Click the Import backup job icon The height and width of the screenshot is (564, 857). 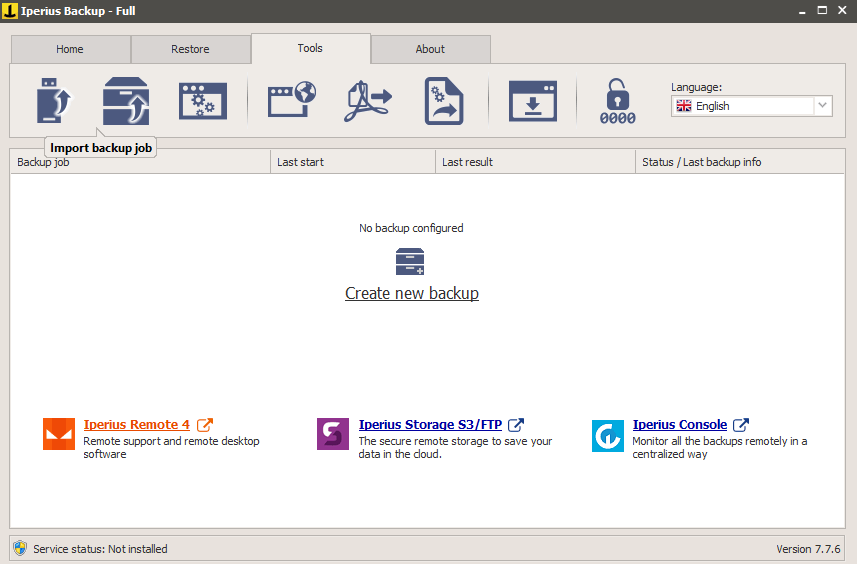click(x=126, y=101)
